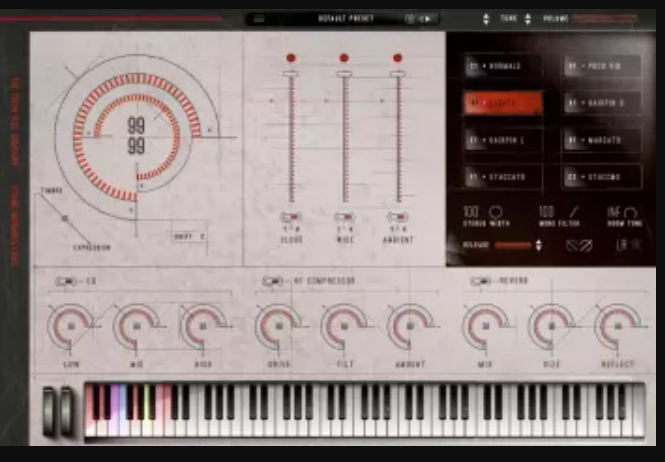
Task: Select the Marcato articulation
Action: [602, 140]
